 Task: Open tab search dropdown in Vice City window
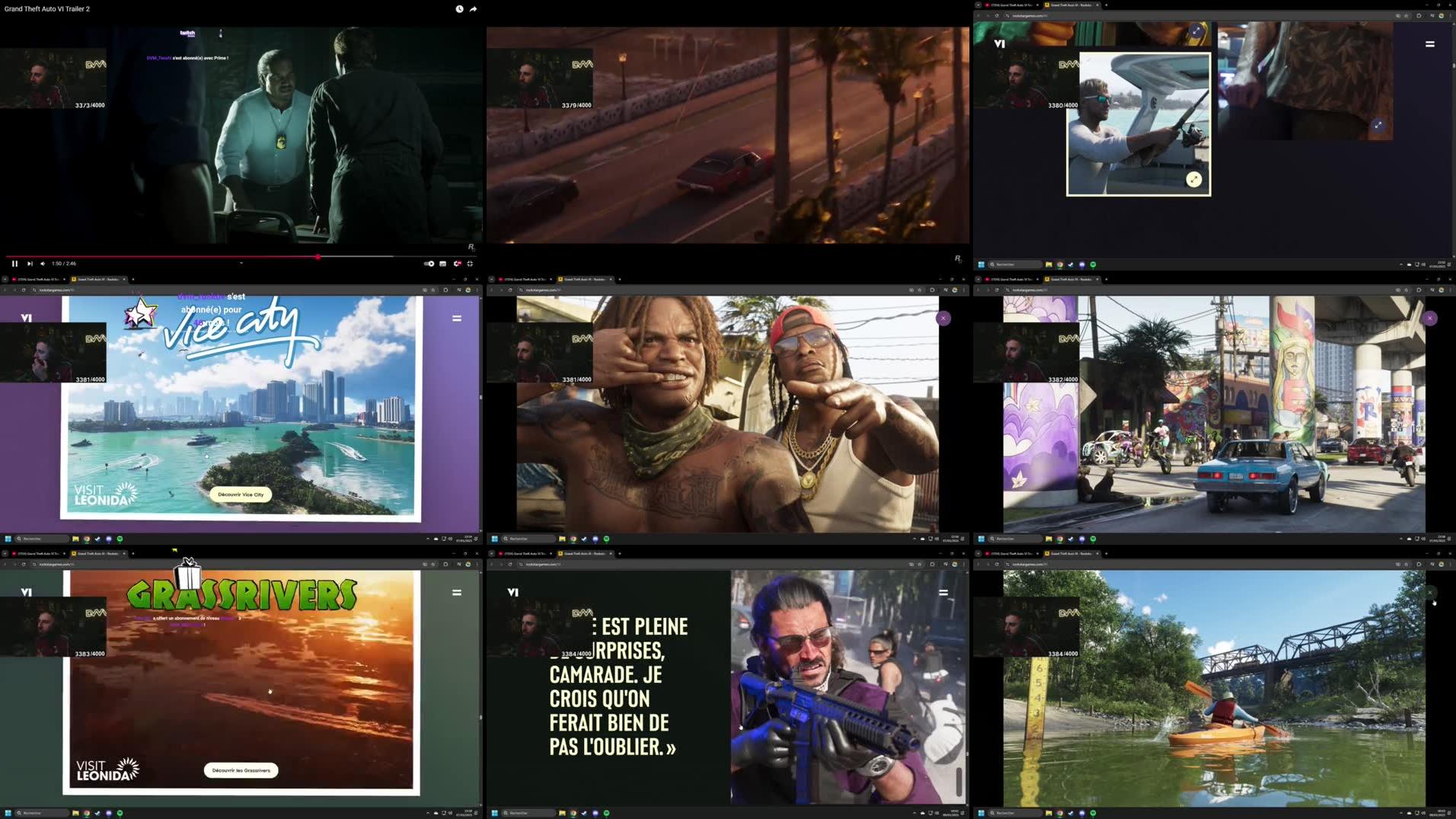[x=5, y=280]
